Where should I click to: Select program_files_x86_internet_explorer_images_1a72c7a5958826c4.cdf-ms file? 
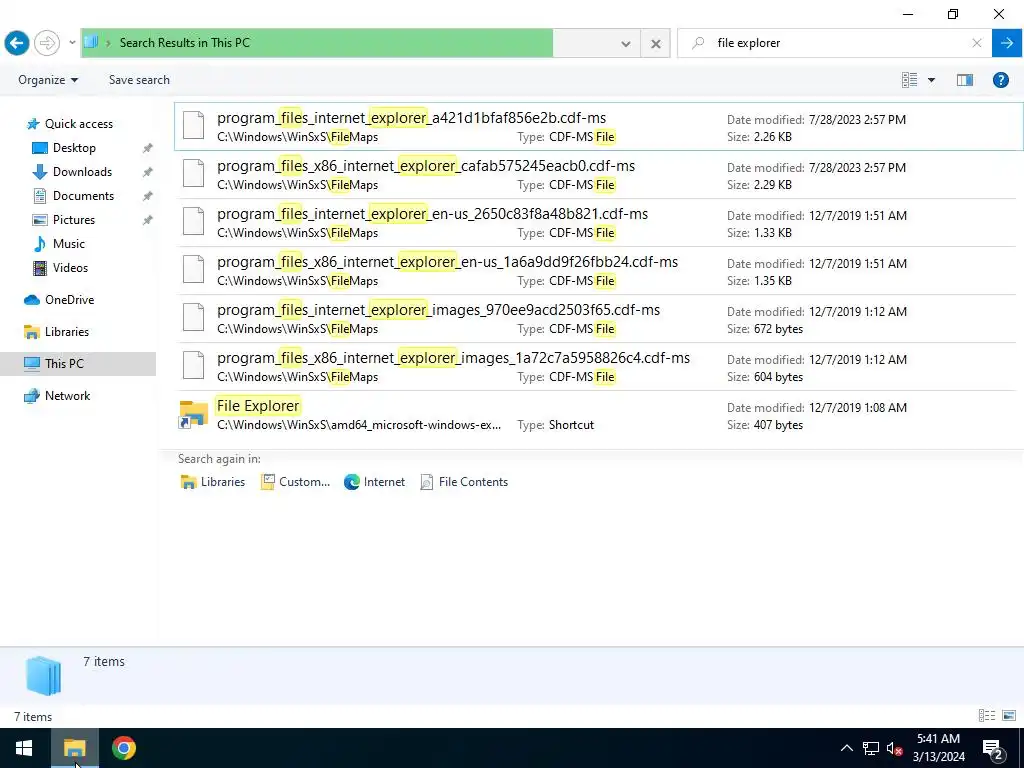tap(599, 366)
